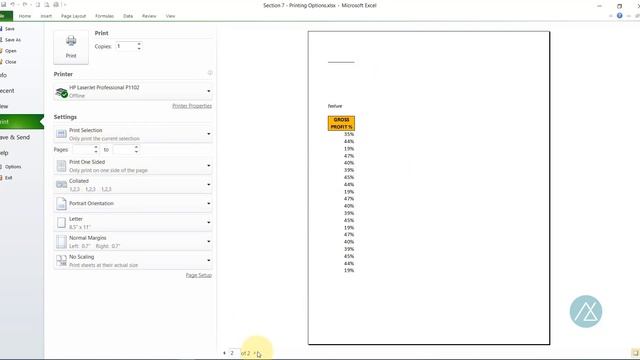This screenshot has width=640, height=360.
Task: Click the quick print icon in the title bar
Action: click(x=56, y=5)
